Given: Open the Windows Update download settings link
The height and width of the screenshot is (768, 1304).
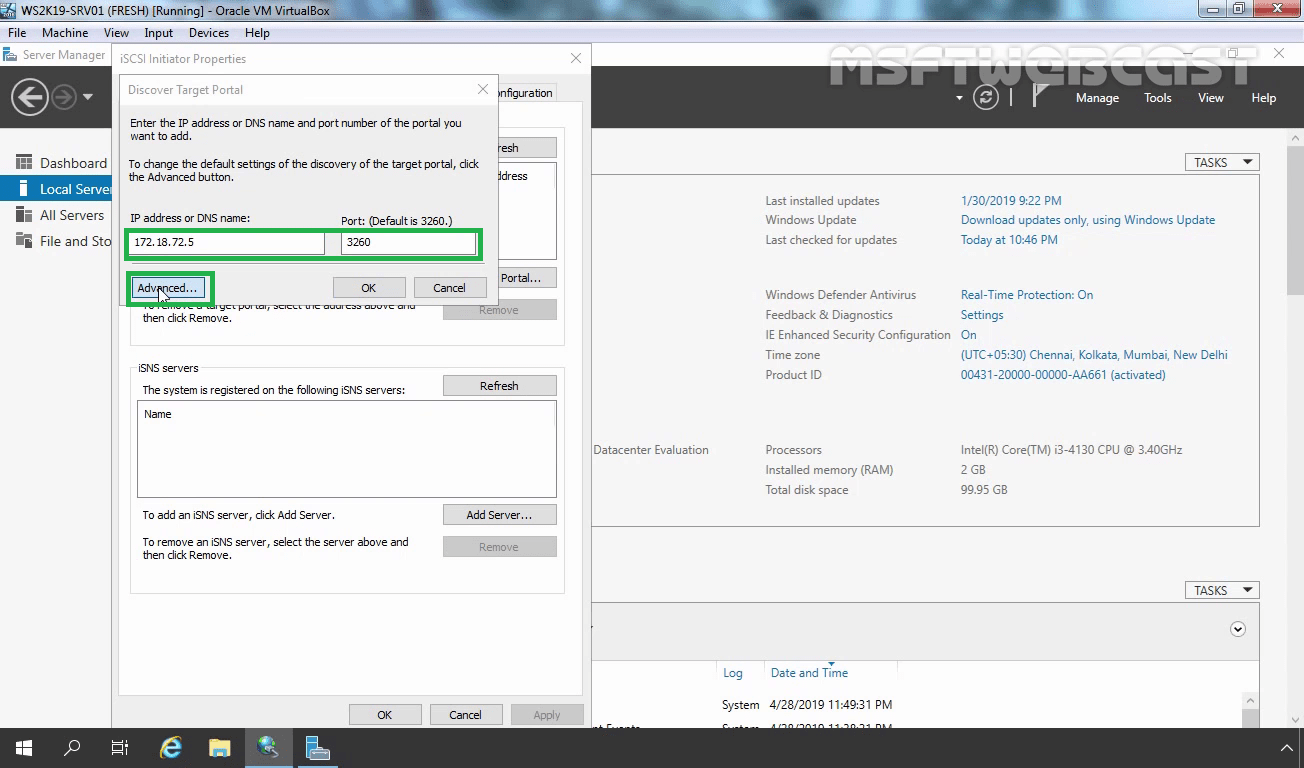Looking at the screenshot, I should tap(1088, 219).
